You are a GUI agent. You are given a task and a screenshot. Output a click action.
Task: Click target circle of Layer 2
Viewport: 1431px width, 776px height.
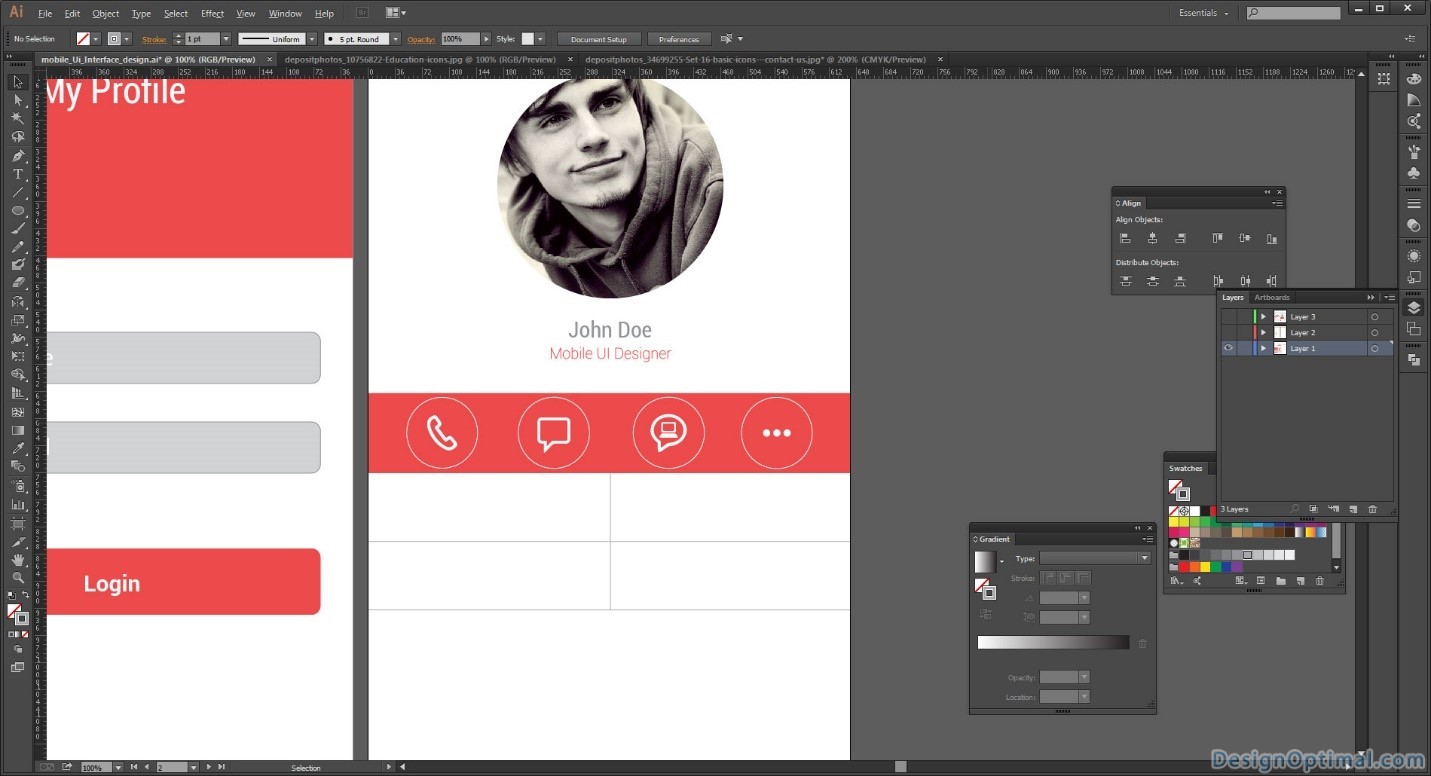[1374, 333]
